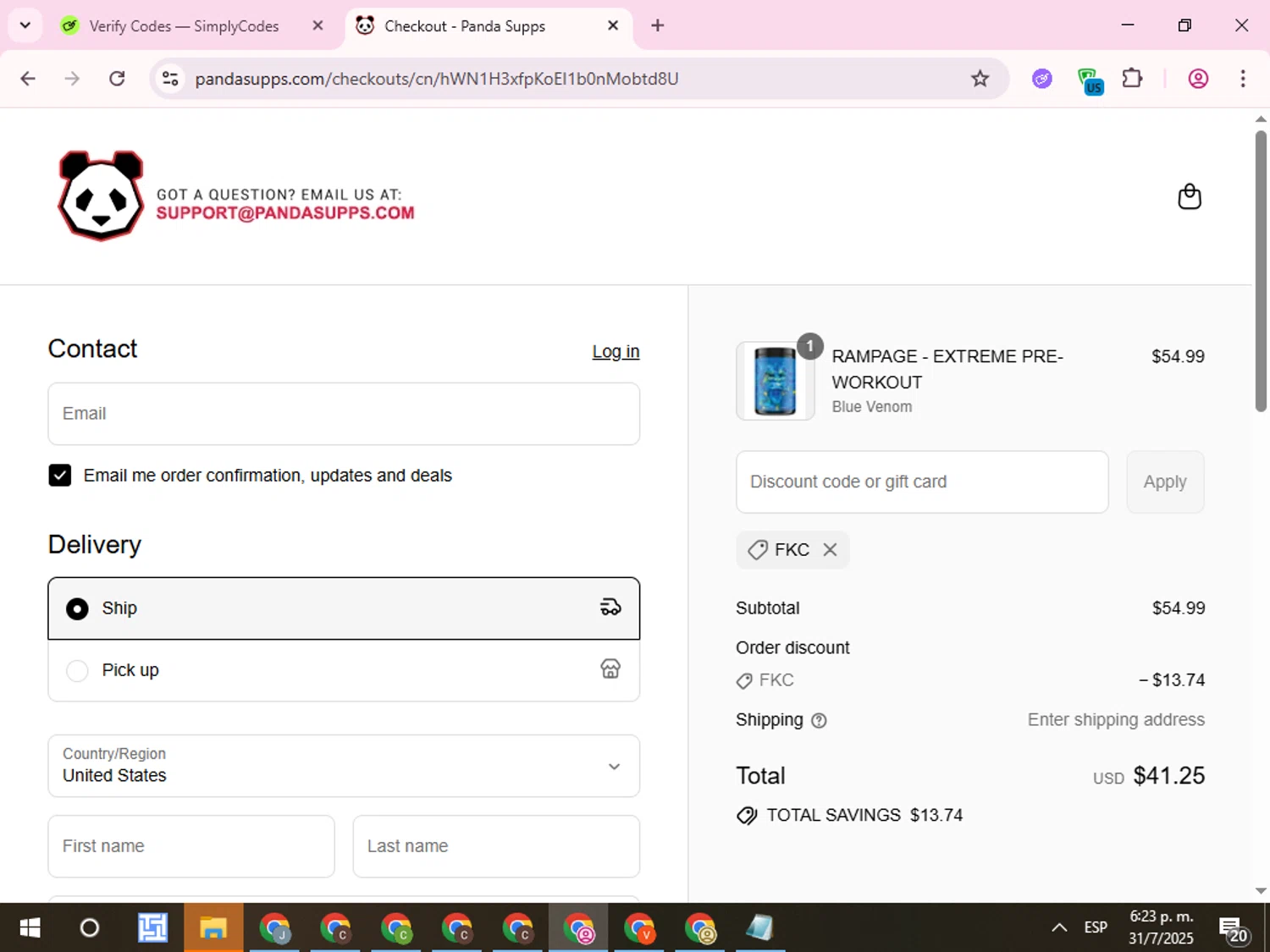This screenshot has width=1270, height=952.
Task: Click the ESP language indicator
Action: click(1096, 928)
